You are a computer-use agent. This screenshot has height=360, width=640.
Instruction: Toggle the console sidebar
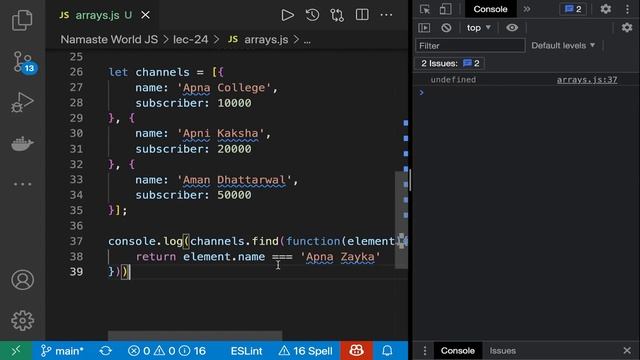(424, 28)
